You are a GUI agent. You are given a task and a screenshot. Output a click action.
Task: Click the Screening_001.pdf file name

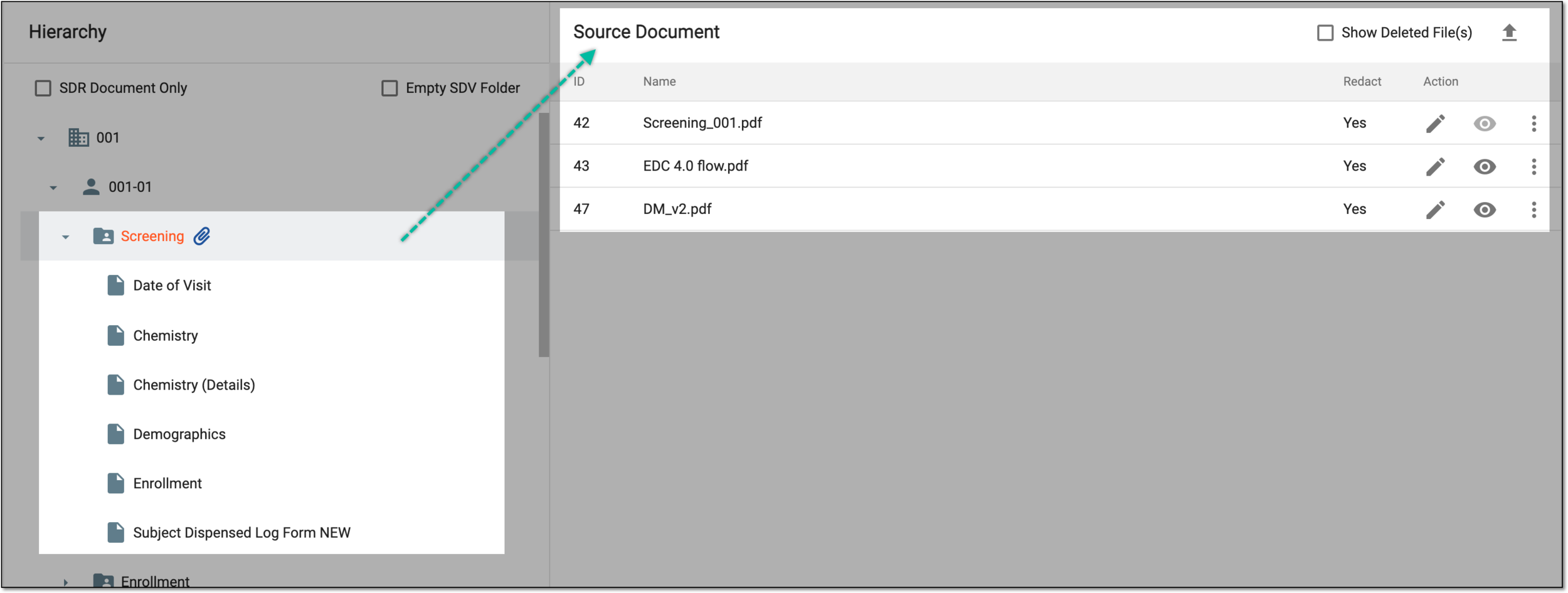click(x=702, y=123)
